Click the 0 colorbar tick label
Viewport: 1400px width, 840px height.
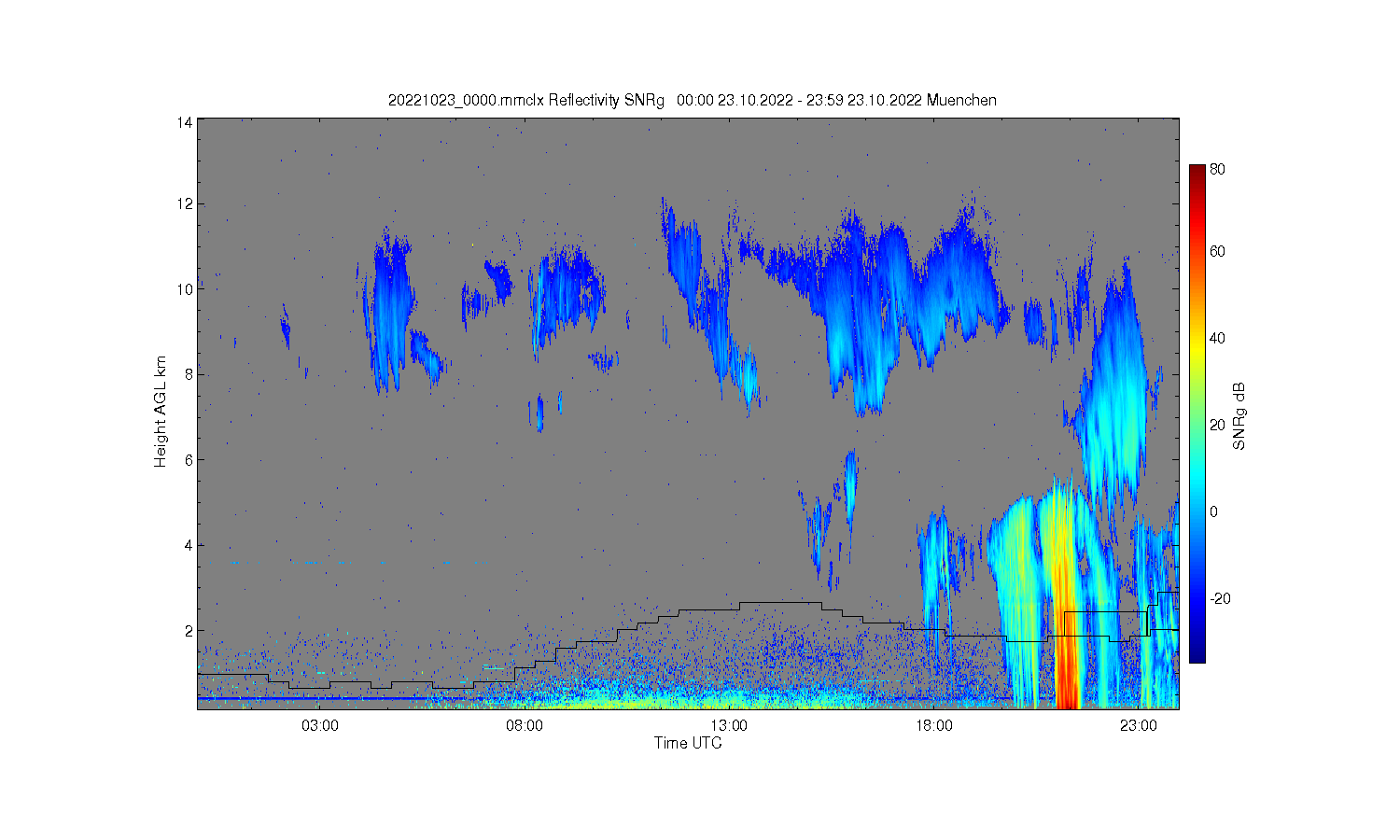point(1213,512)
